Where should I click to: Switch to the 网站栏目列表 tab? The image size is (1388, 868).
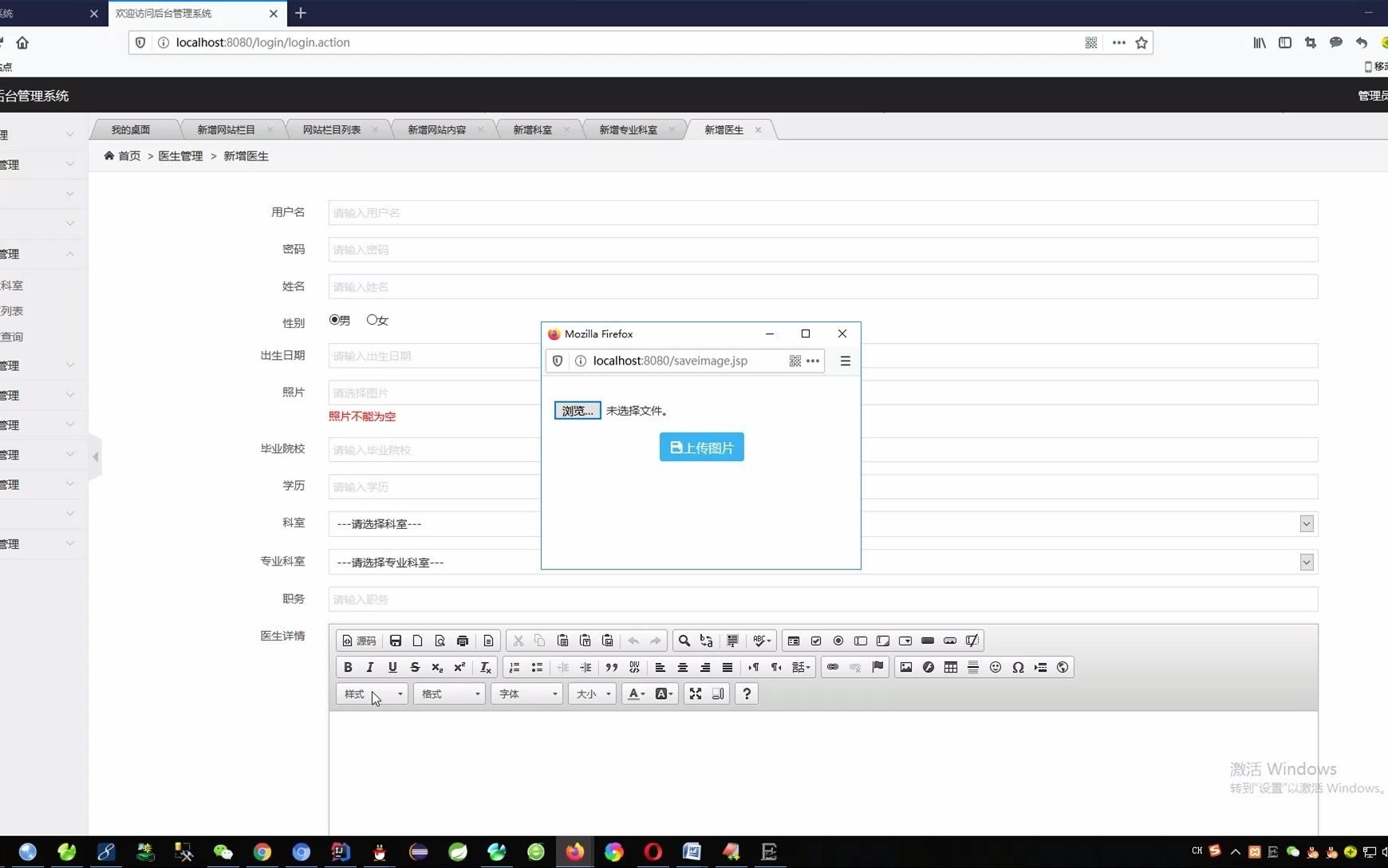332,129
